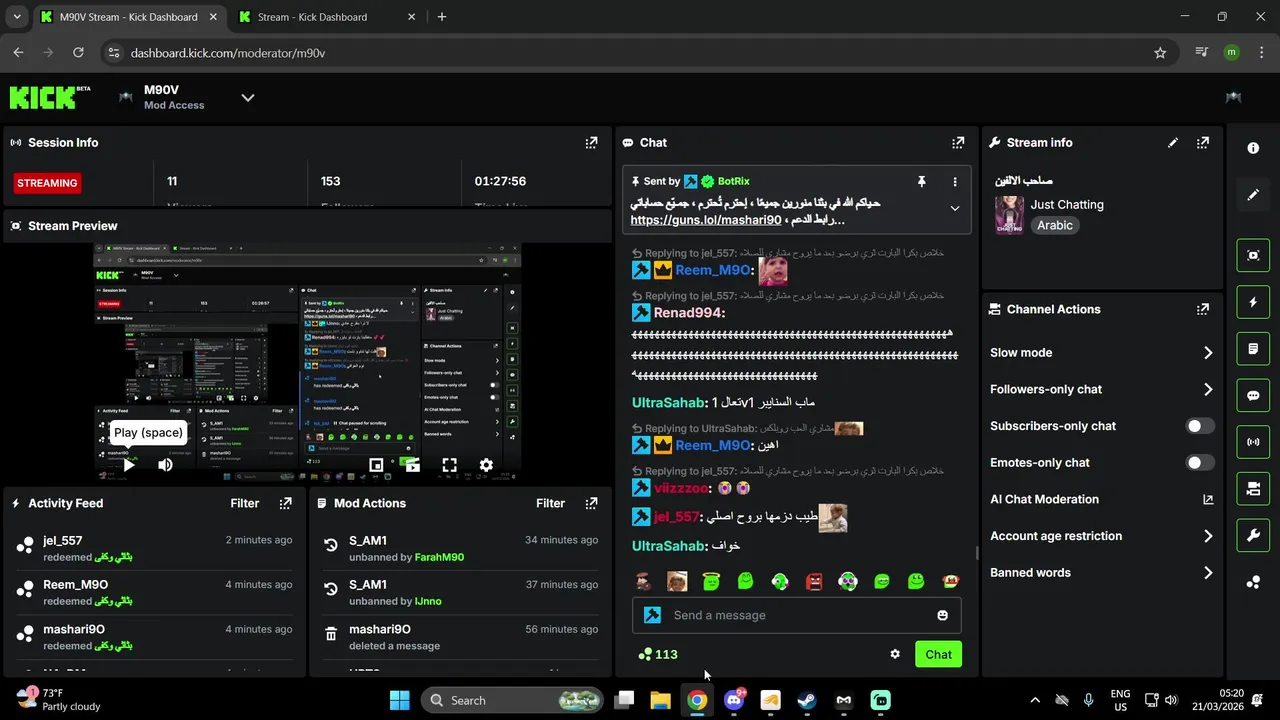Pop out the Stream info panel
Screen dimensions: 1280x720
click(x=1203, y=143)
